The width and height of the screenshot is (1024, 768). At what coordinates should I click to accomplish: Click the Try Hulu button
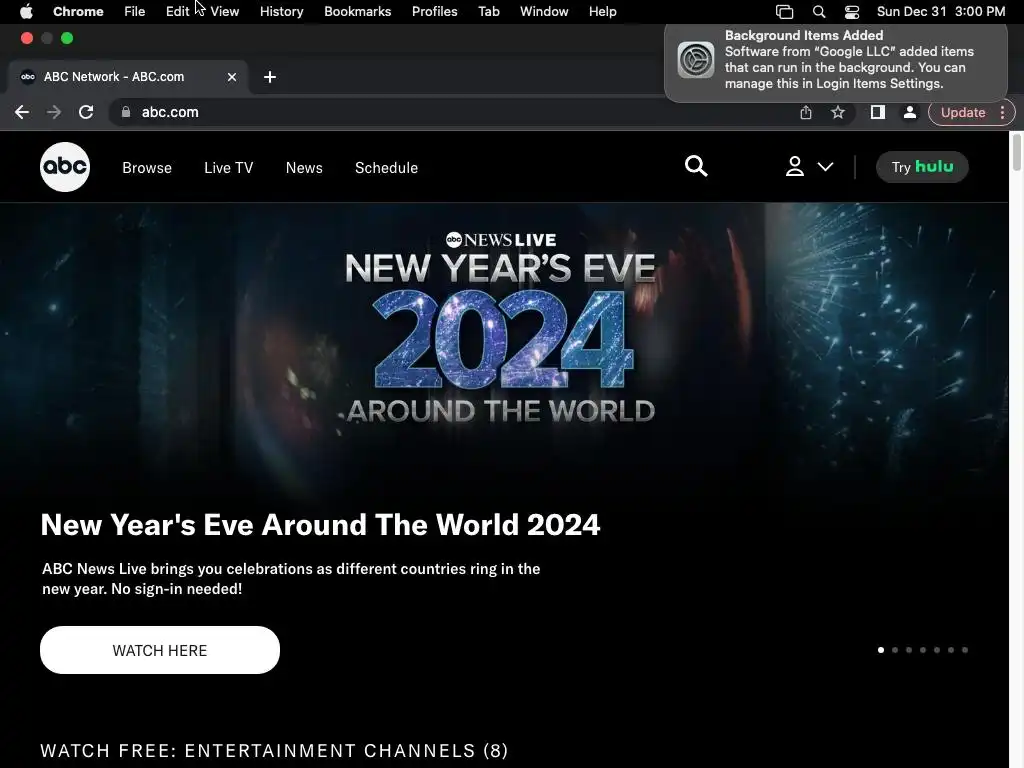(921, 167)
